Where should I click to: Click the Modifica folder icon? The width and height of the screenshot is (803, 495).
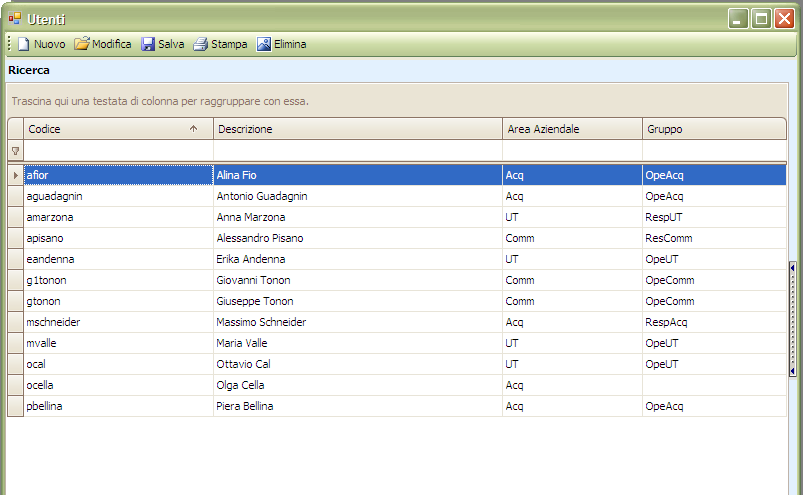82,44
